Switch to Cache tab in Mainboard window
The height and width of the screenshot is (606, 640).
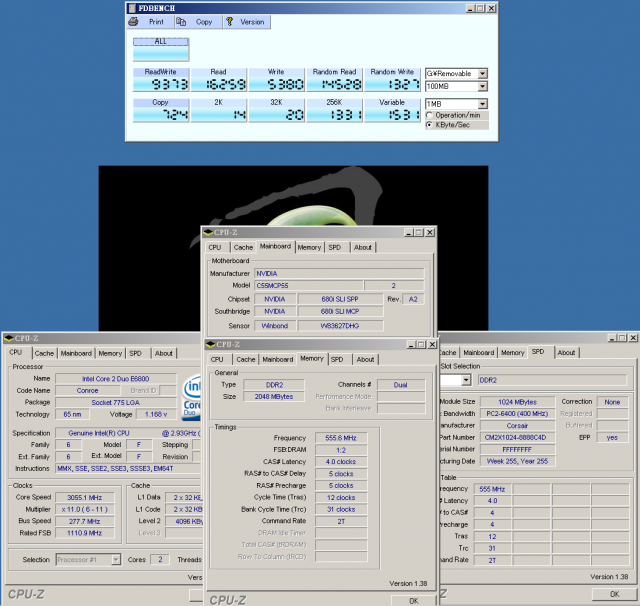pyautogui.click(x=243, y=247)
